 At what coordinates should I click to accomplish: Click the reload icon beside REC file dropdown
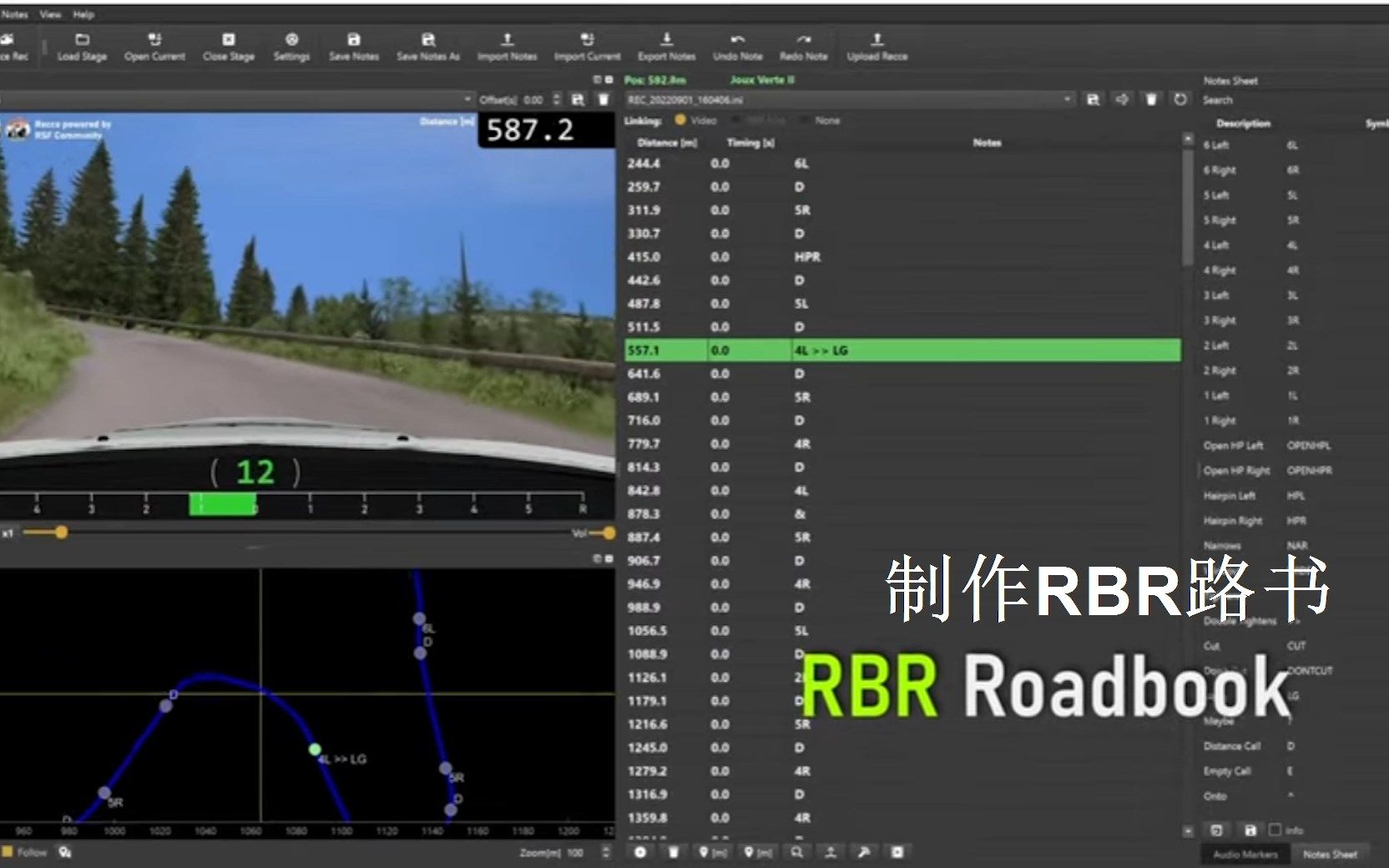pos(1179,99)
